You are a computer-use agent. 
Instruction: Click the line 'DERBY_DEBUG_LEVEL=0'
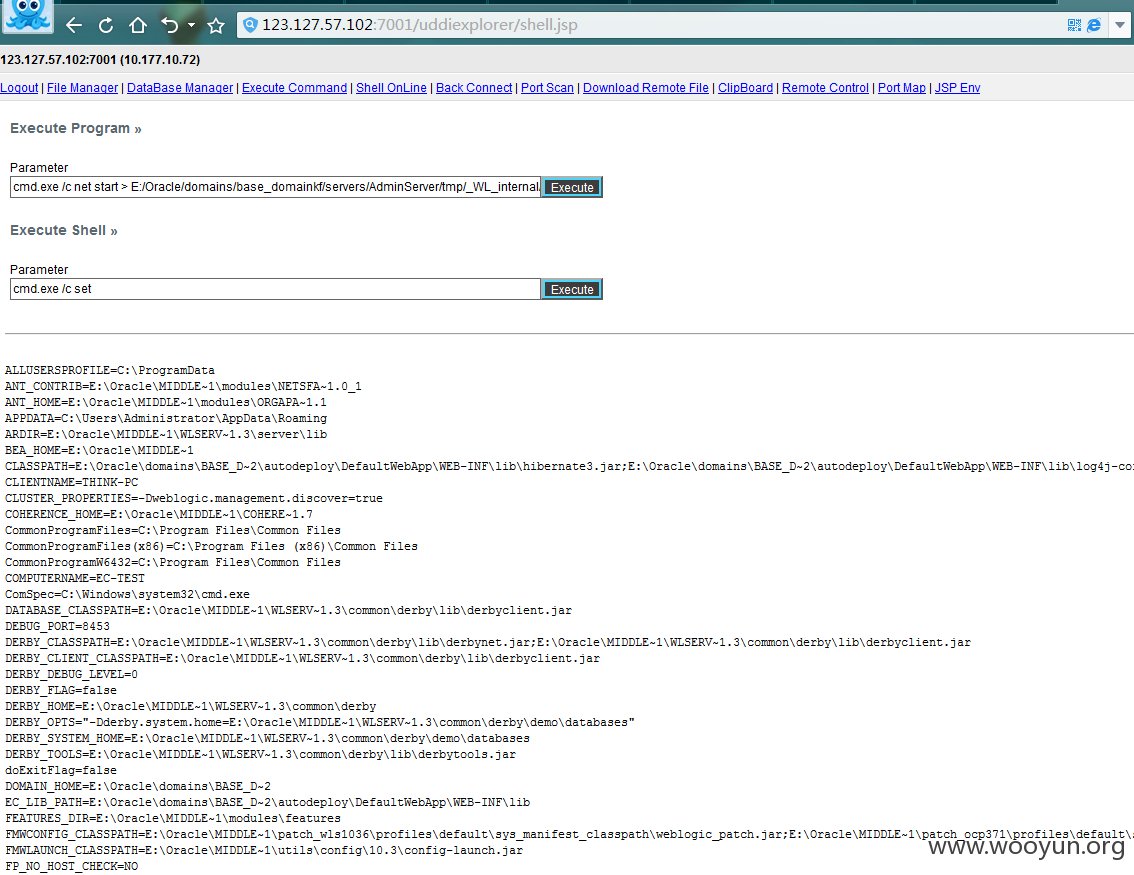(x=72, y=675)
